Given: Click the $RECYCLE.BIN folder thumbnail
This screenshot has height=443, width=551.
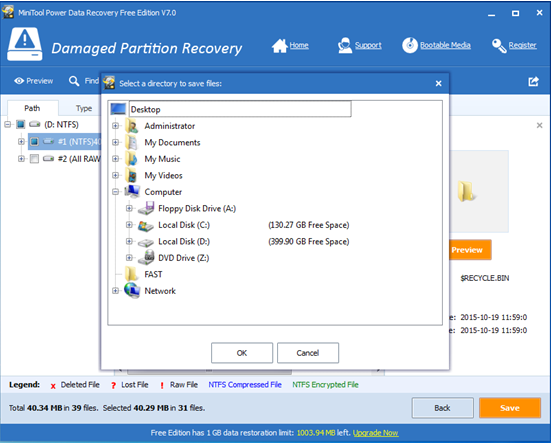Looking at the screenshot, I should click(467, 191).
